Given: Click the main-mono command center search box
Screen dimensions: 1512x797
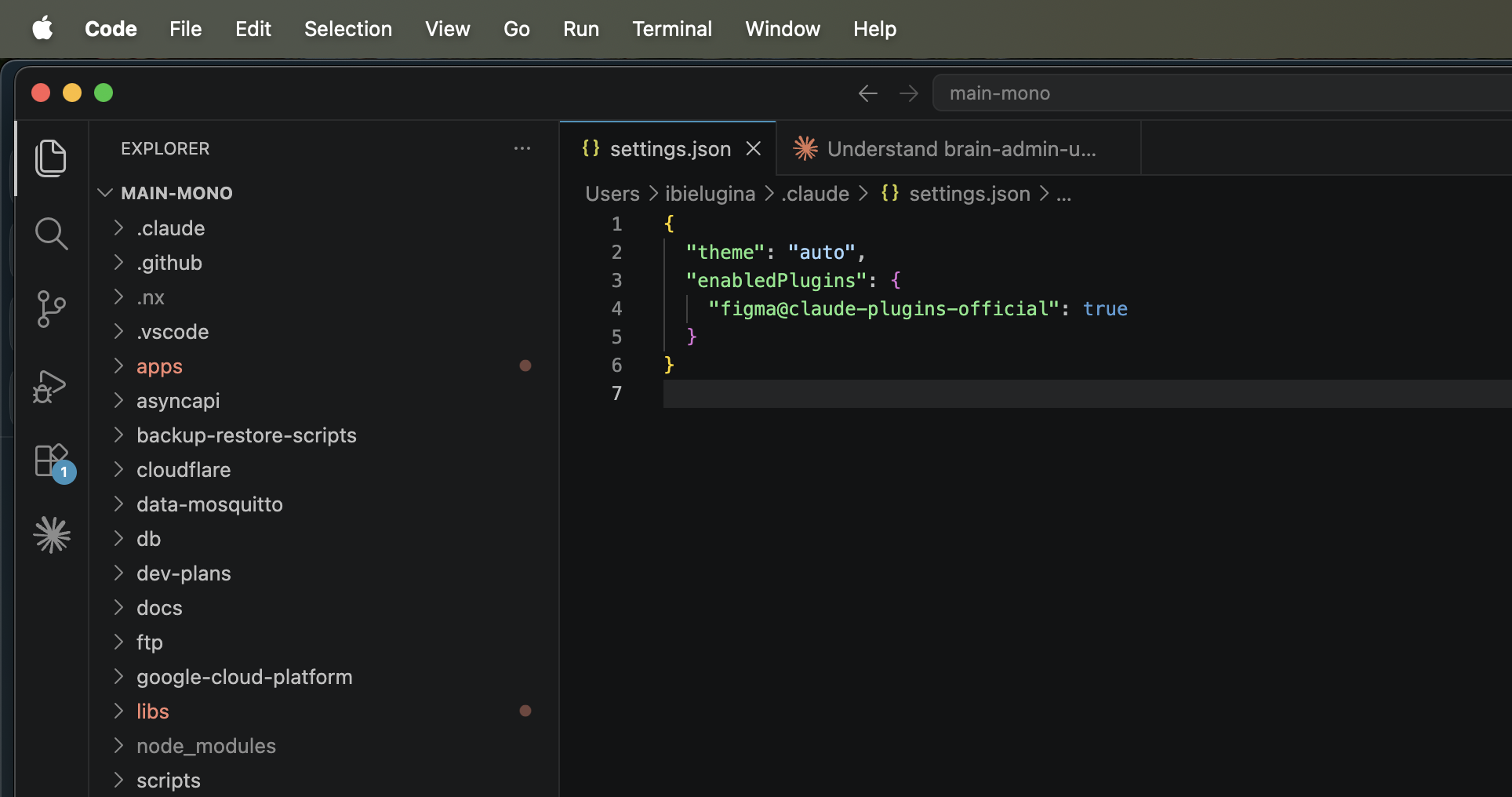Looking at the screenshot, I should click(1222, 93).
